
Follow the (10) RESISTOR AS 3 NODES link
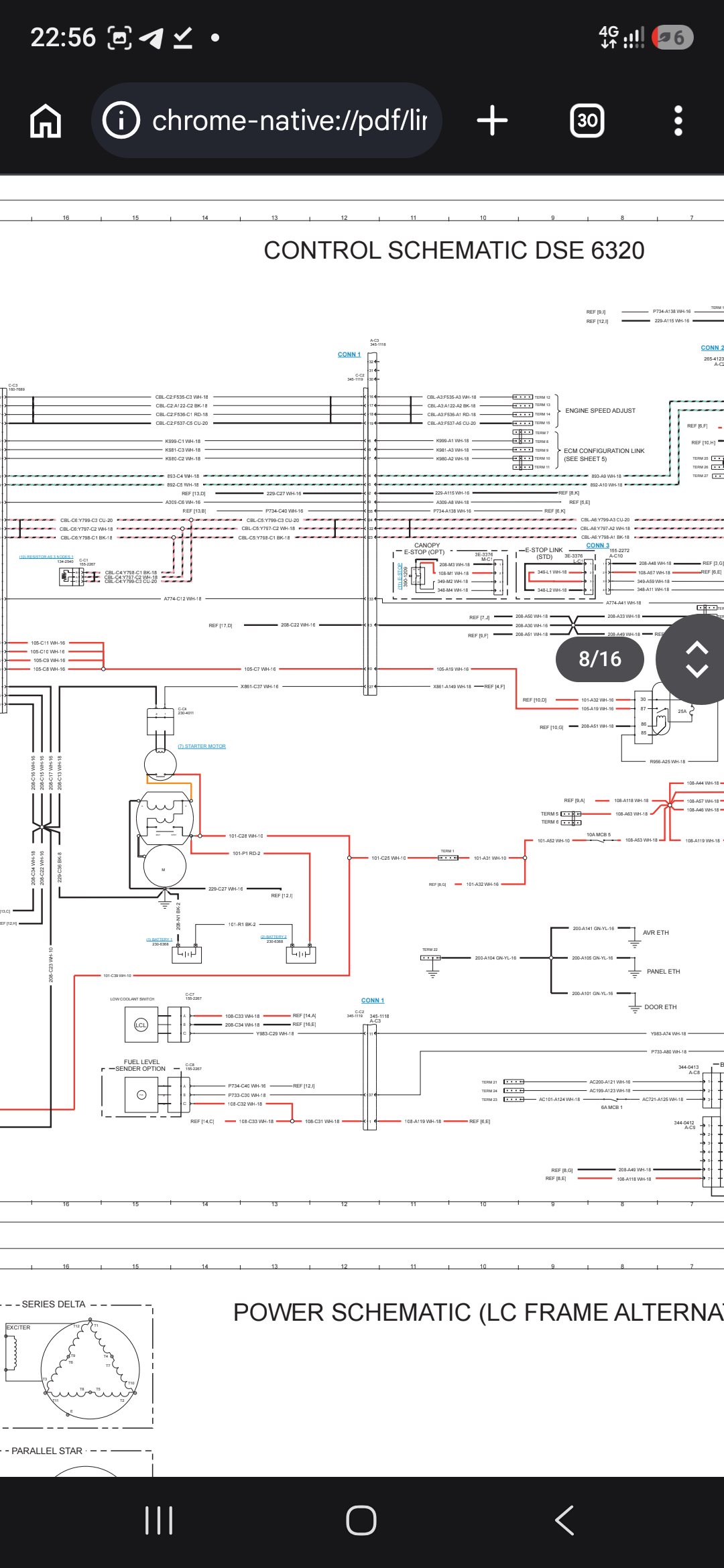(x=46, y=557)
